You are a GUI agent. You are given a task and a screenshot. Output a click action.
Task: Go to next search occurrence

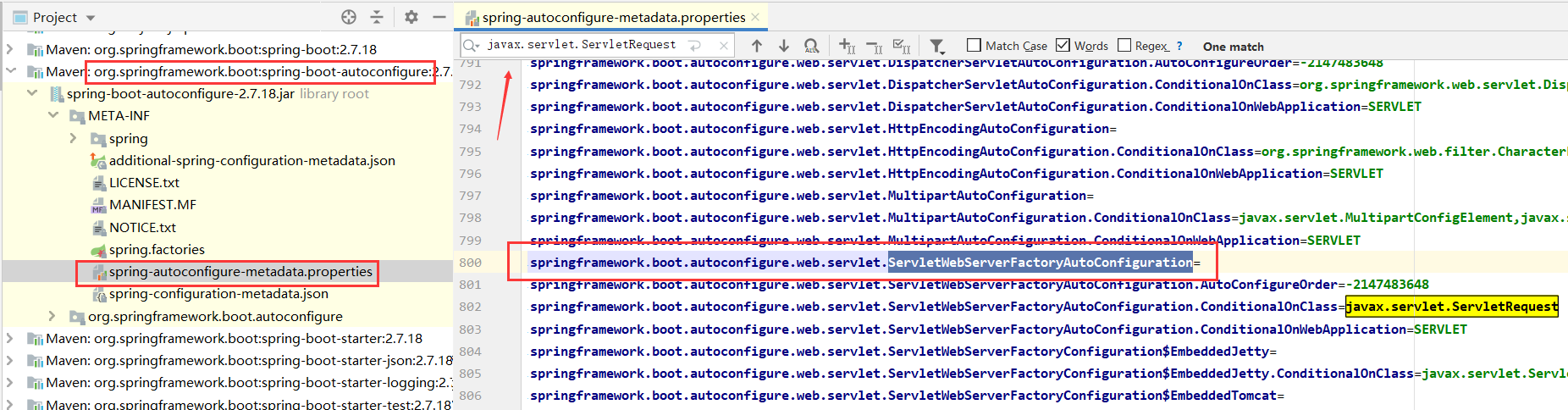click(x=784, y=46)
